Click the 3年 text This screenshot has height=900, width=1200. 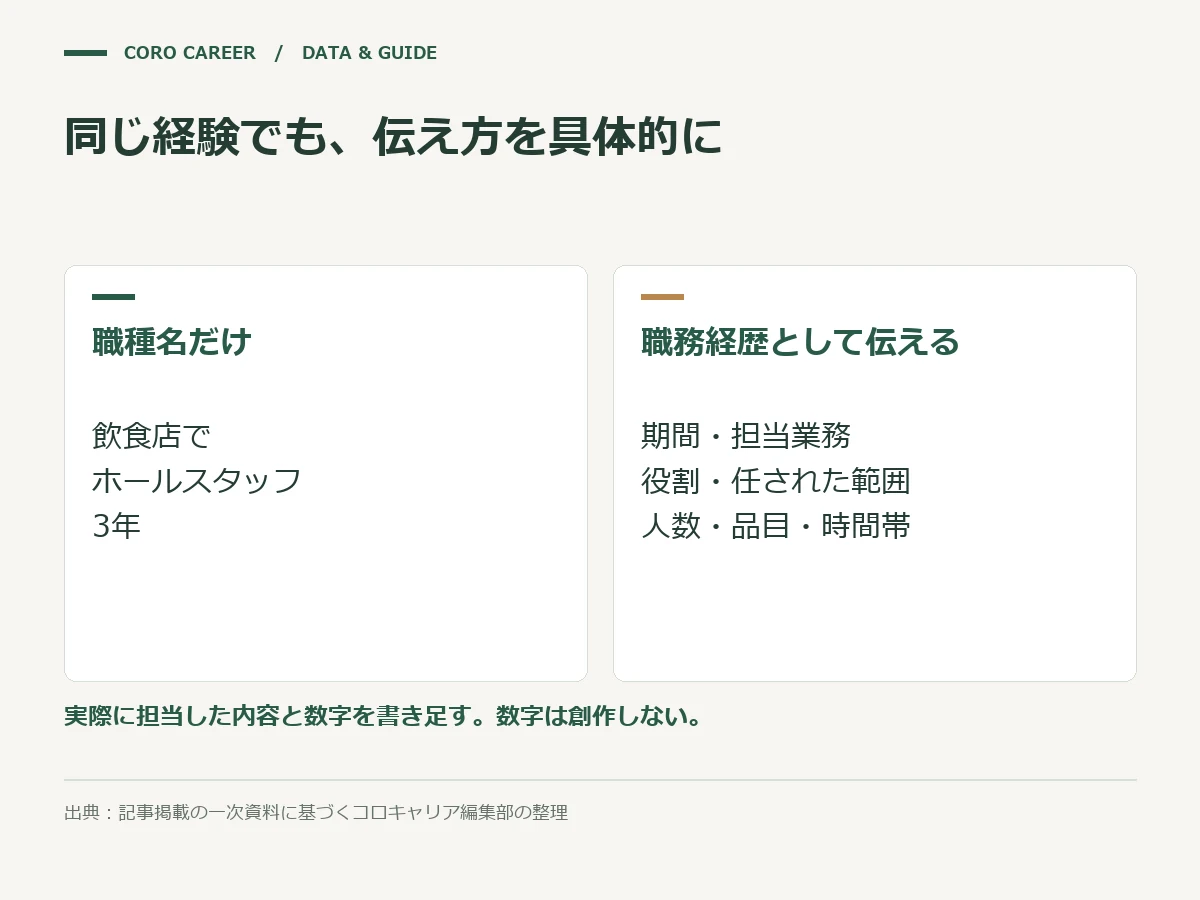[x=117, y=526]
